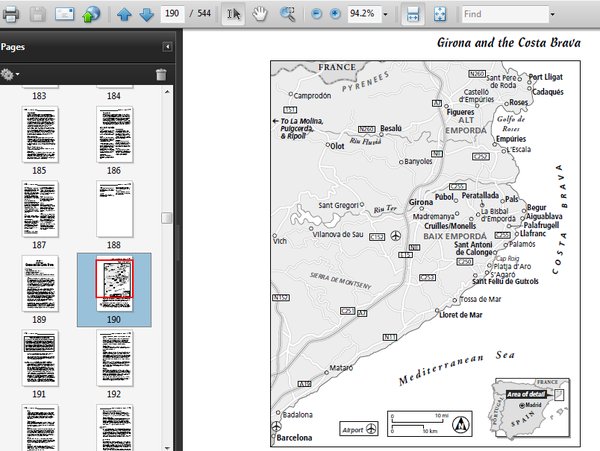
Task: Open the Find options dropdown arrow
Action: [x=552, y=15]
